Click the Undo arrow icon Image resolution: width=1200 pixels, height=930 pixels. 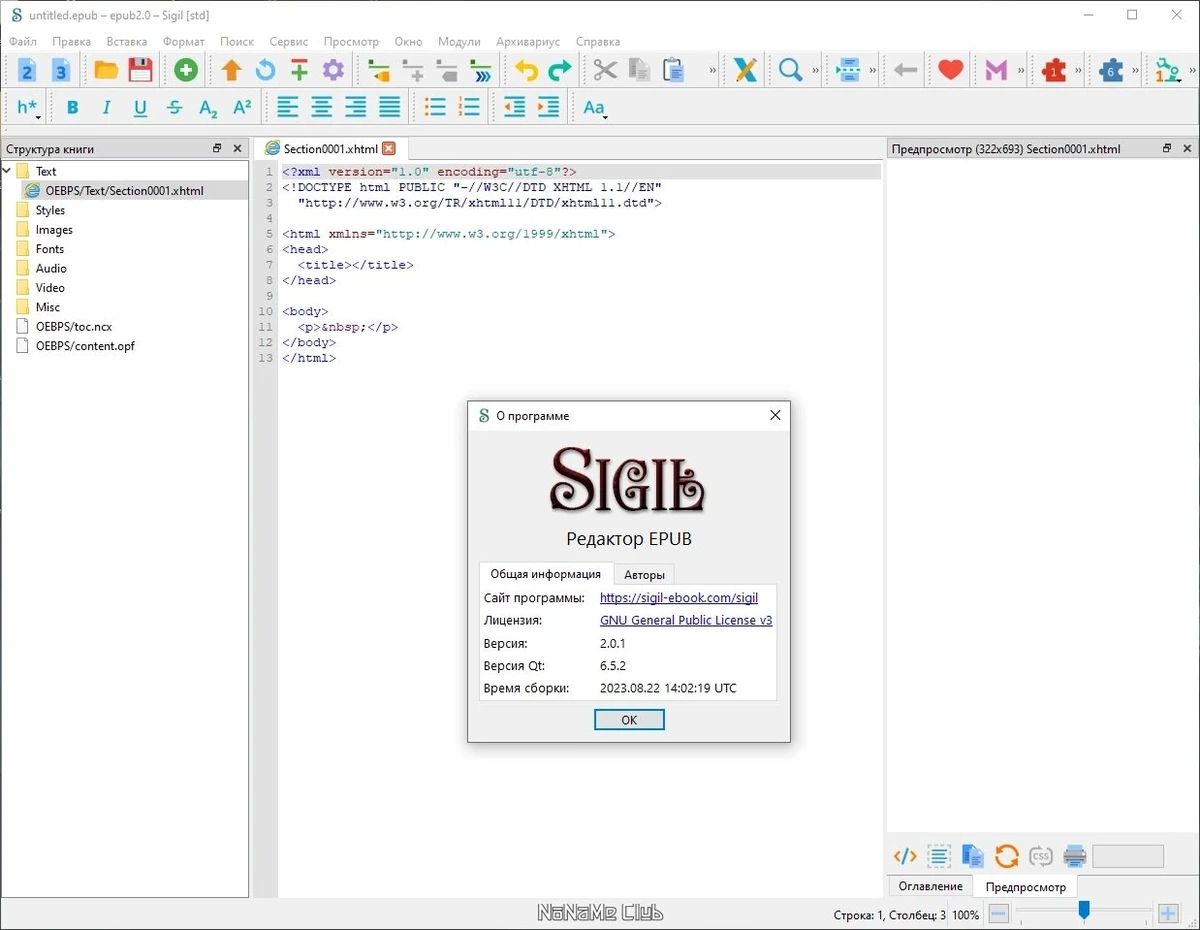point(527,70)
